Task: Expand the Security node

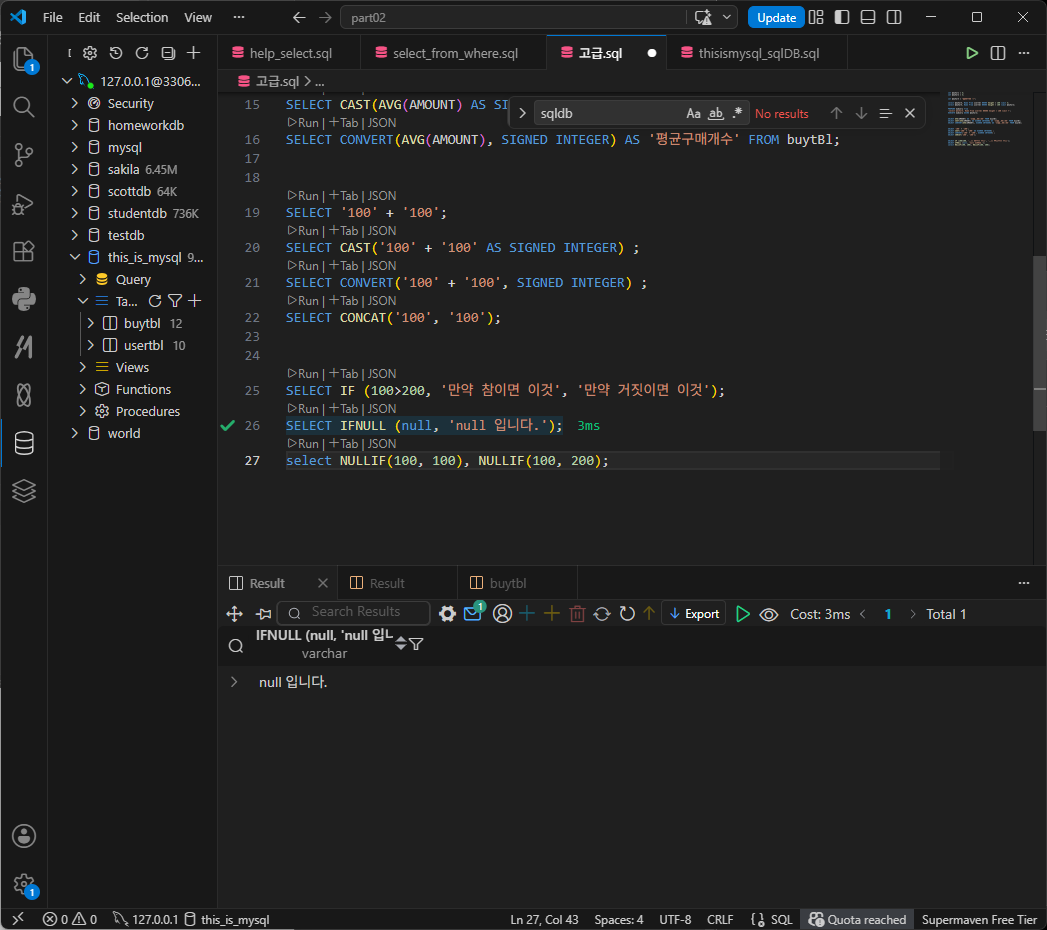Action: (75, 103)
